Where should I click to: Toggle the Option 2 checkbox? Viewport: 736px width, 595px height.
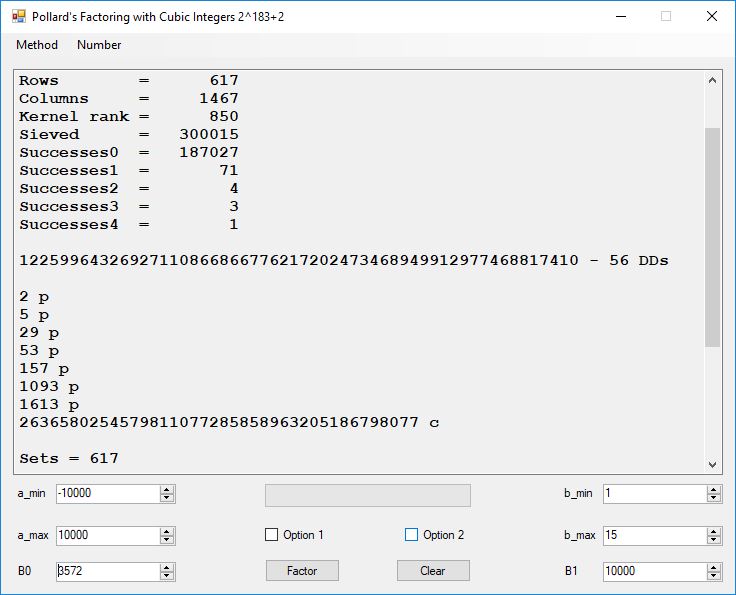pyautogui.click(x=411, y=535)
